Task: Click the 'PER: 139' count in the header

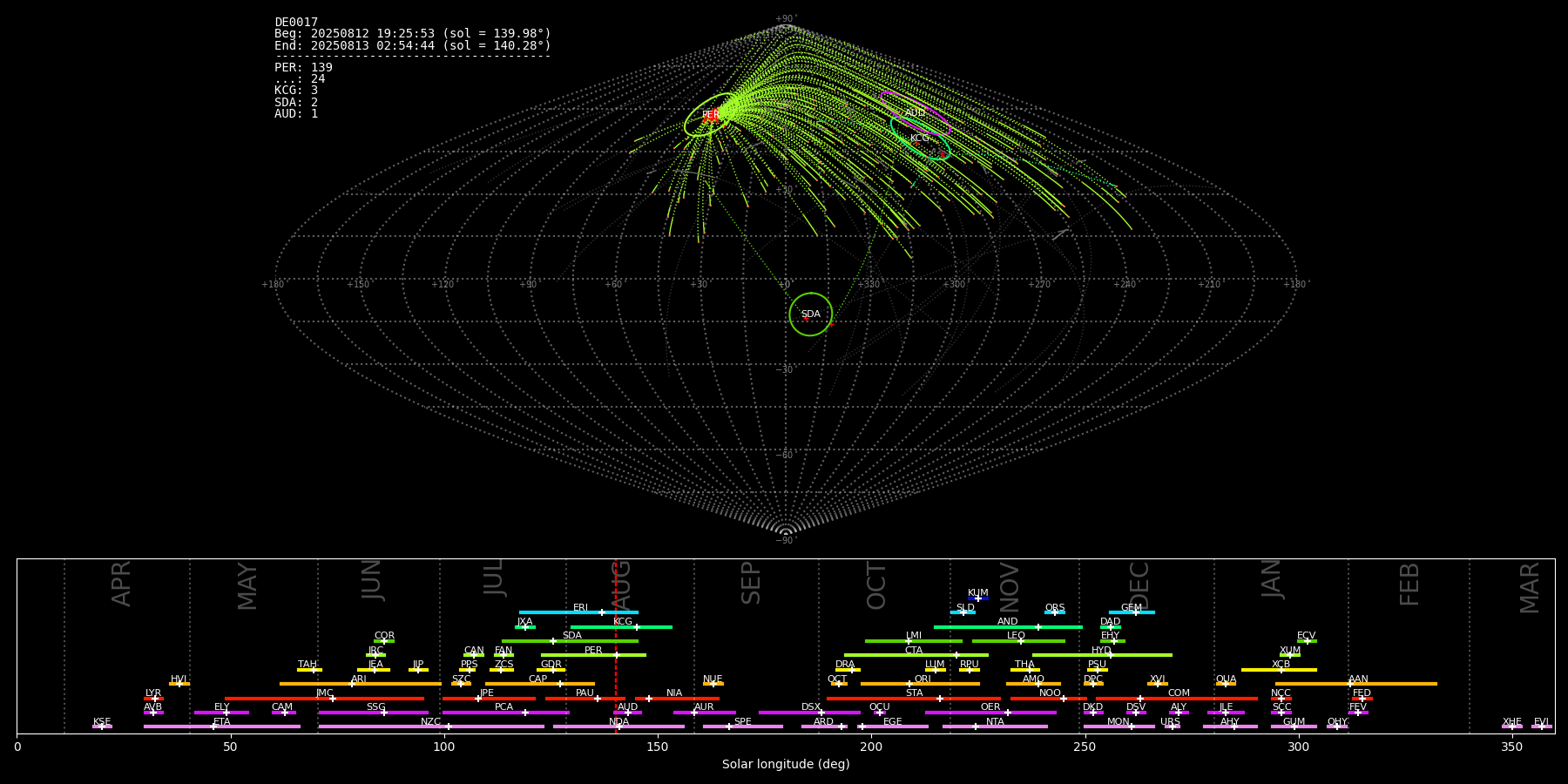Action: 303,68
